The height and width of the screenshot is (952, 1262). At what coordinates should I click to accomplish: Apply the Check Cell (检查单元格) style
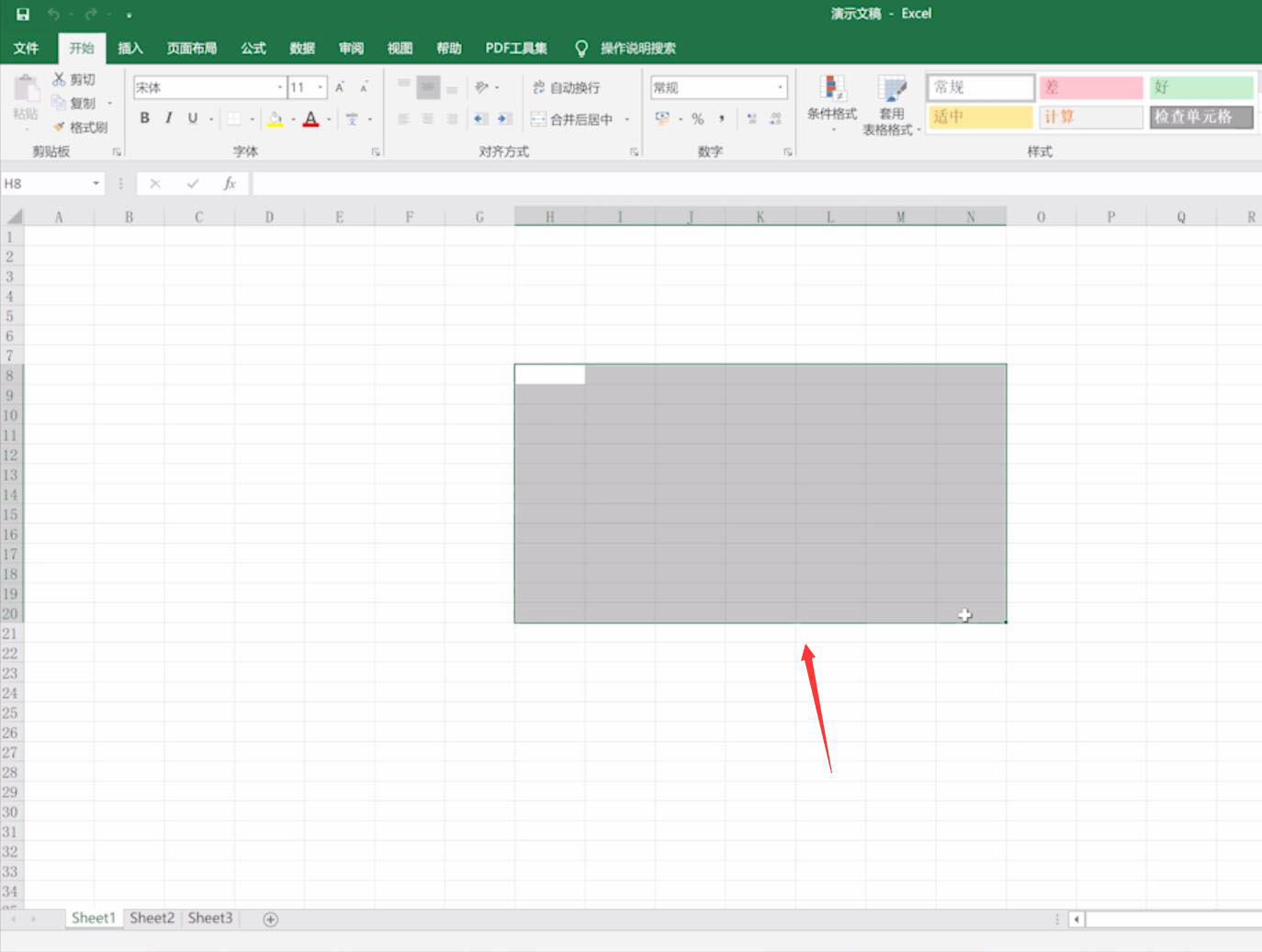1201,117
